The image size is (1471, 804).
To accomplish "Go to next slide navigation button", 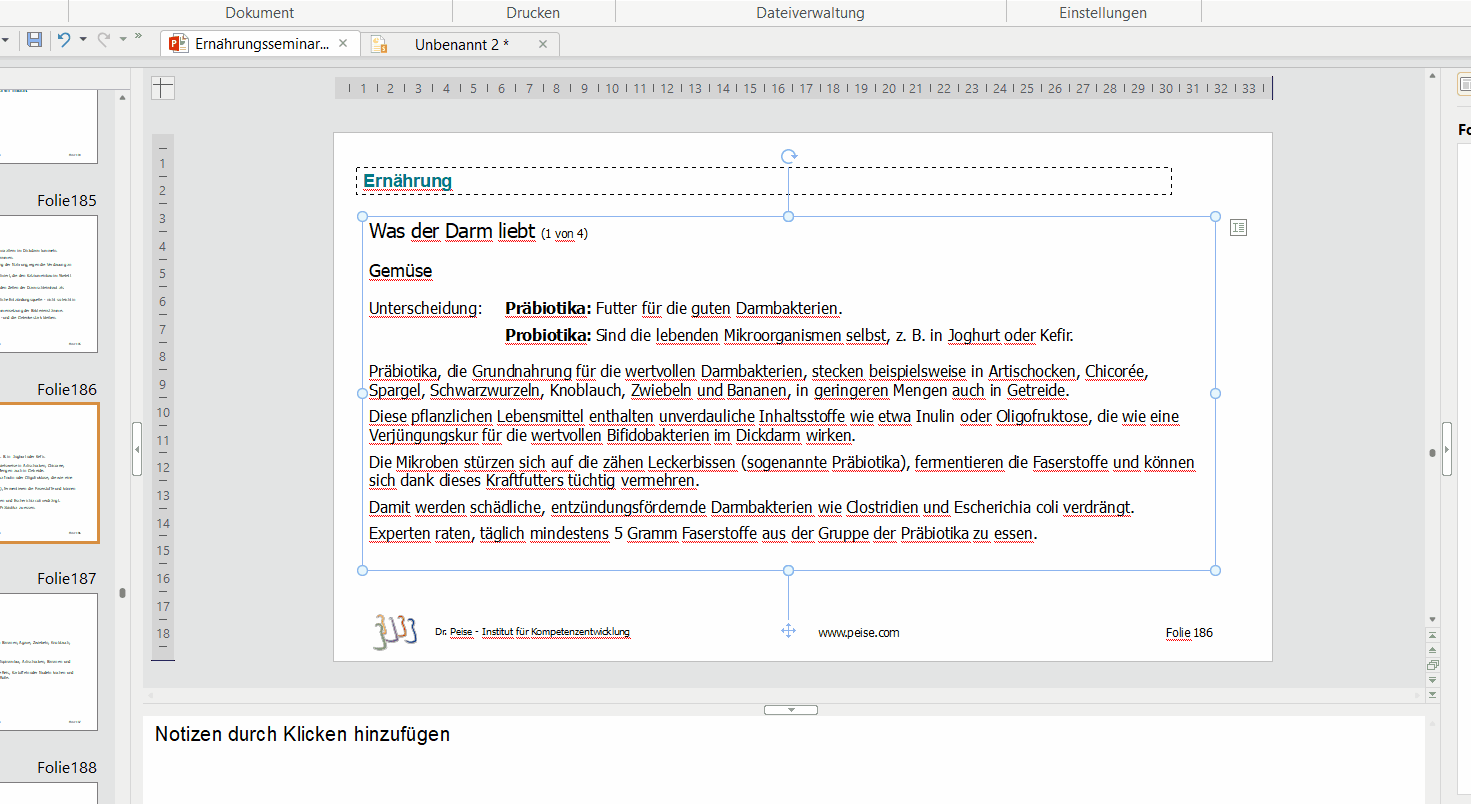I will [x=1432, y=679].
